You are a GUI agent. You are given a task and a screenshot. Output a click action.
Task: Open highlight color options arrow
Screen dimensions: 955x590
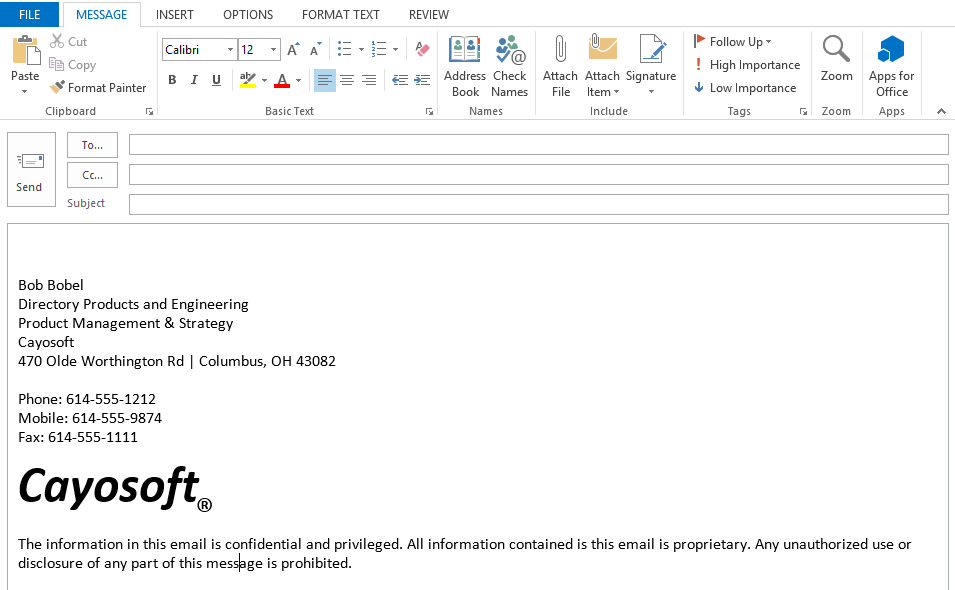(264, 80)
